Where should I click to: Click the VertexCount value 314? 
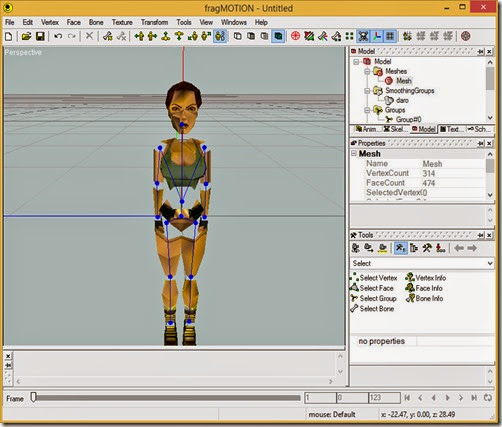click(x=429, y=173)
